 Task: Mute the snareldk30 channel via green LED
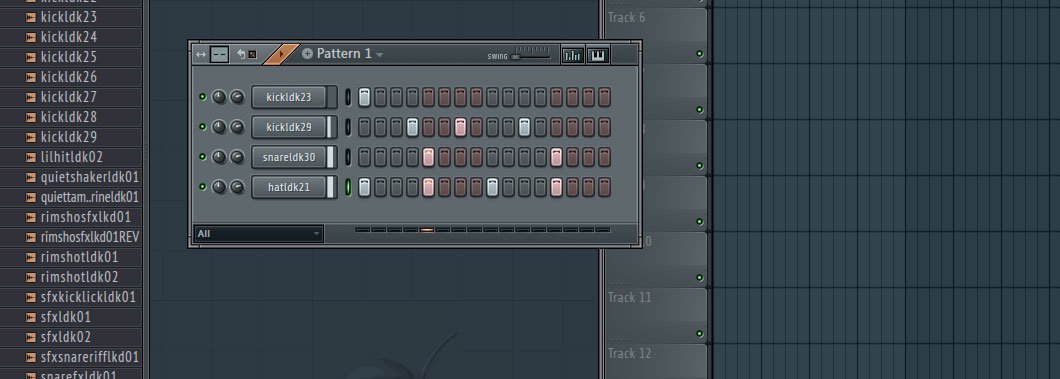(x=202, y=157)
